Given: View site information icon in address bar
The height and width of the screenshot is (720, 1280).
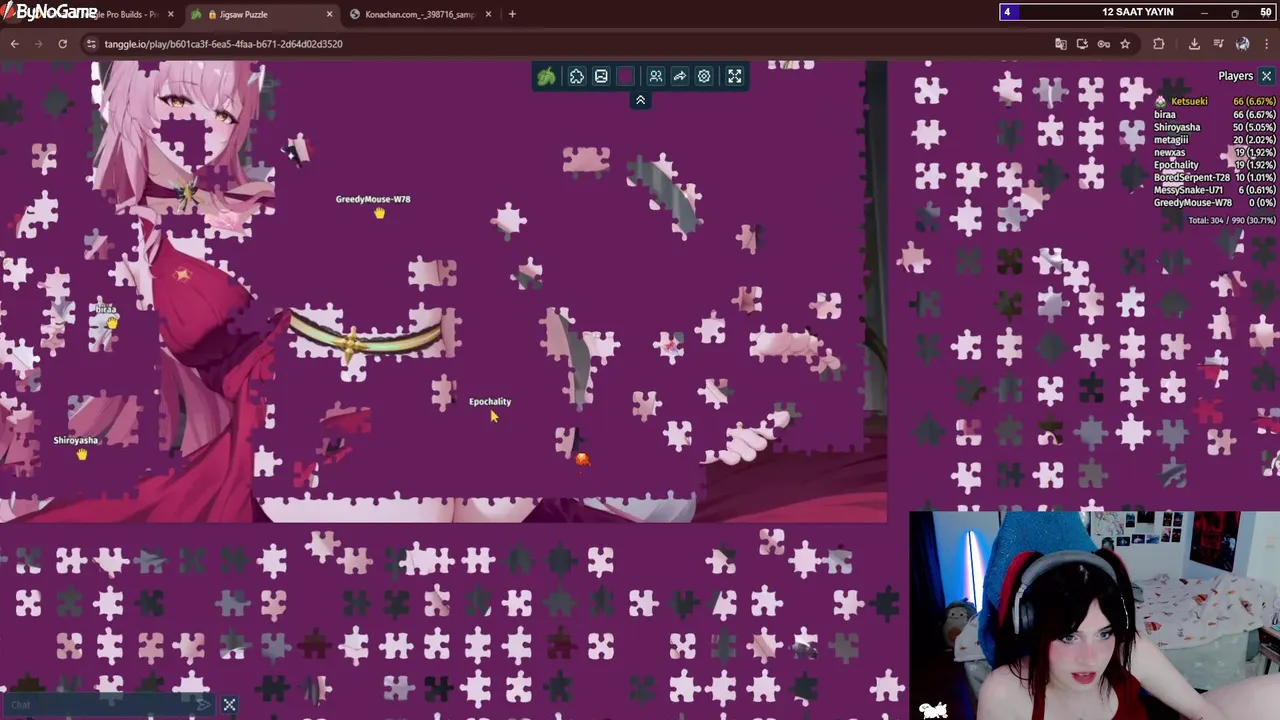Looking at the screenshot, I should 91,44.
